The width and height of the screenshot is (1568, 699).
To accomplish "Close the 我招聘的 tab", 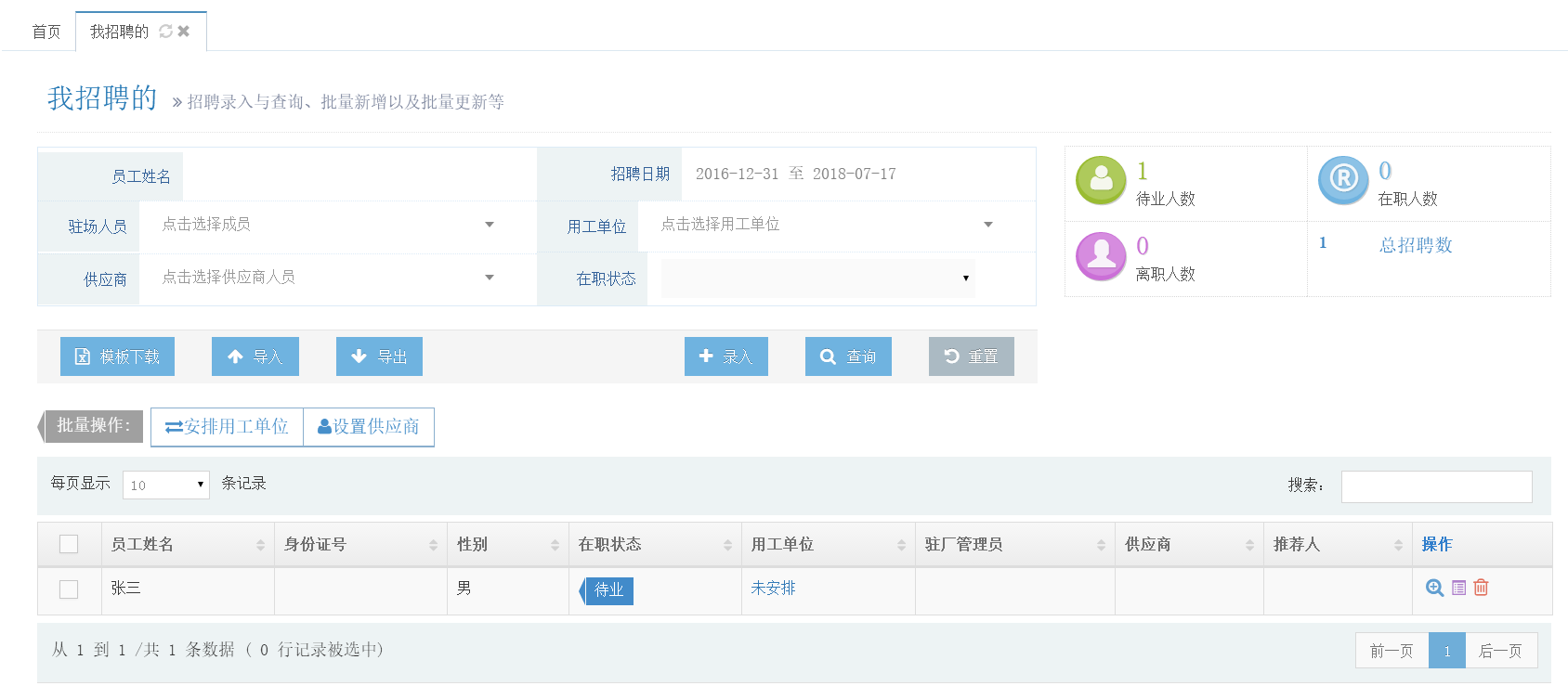I will (184, 32).
